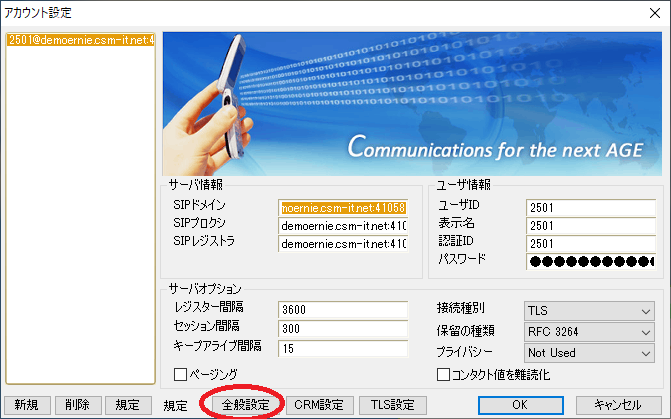Focus the 認証ID field
Viewport: 671px width, 419px height.
click(591, 244)
